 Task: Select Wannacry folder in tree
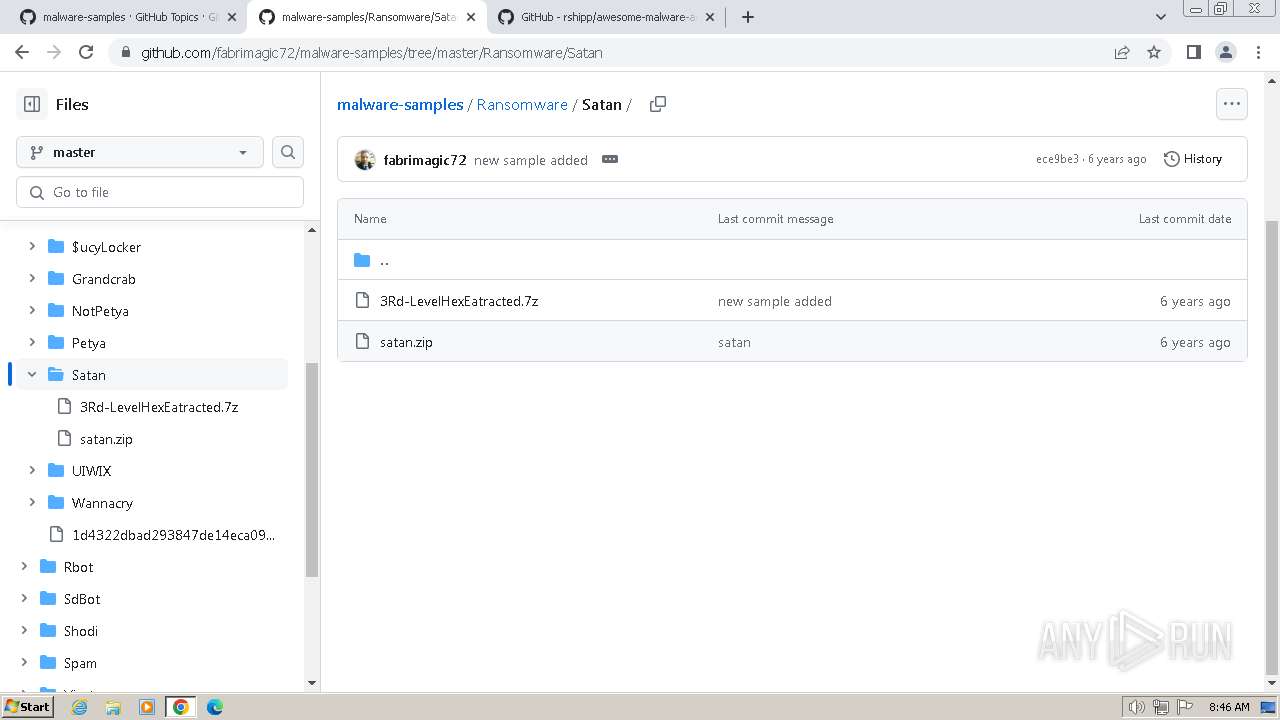pyautogui.click(x=102, y=503)
